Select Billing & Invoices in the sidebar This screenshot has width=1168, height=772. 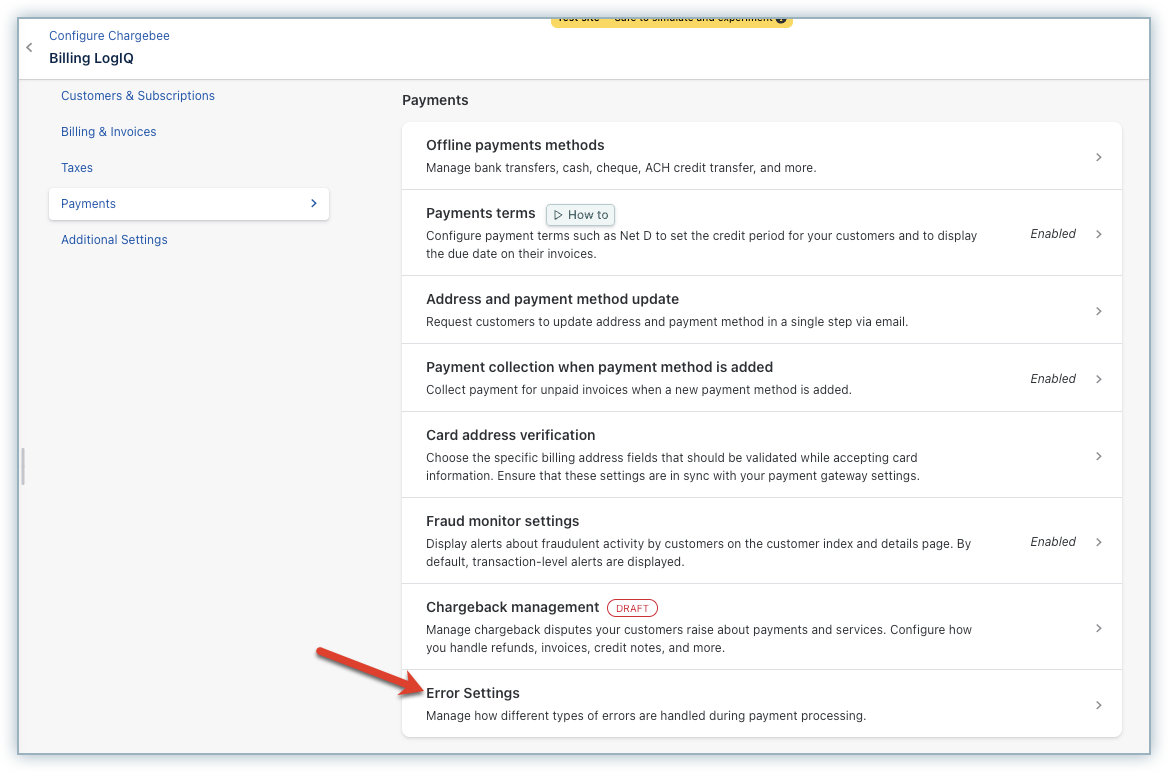pos(108,131)
